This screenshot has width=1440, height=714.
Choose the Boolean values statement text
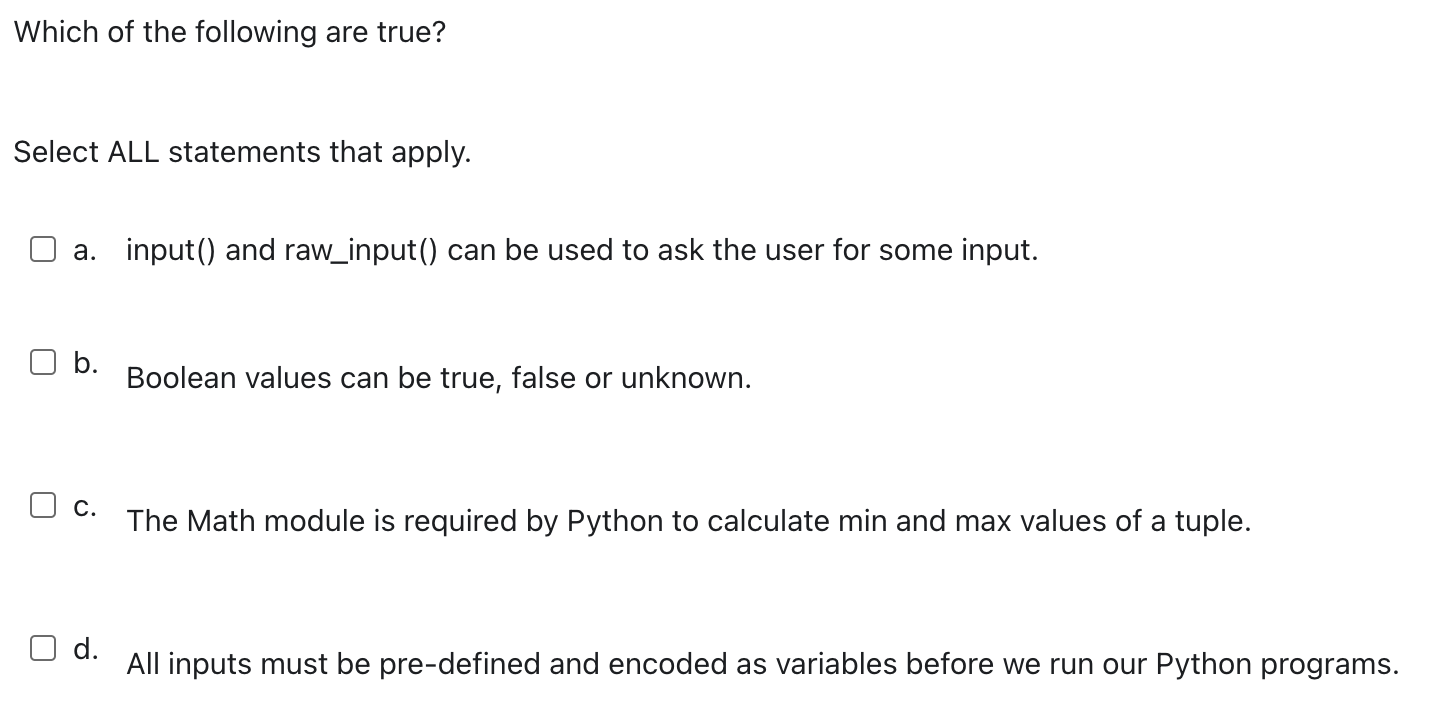(x=438, y=379)
